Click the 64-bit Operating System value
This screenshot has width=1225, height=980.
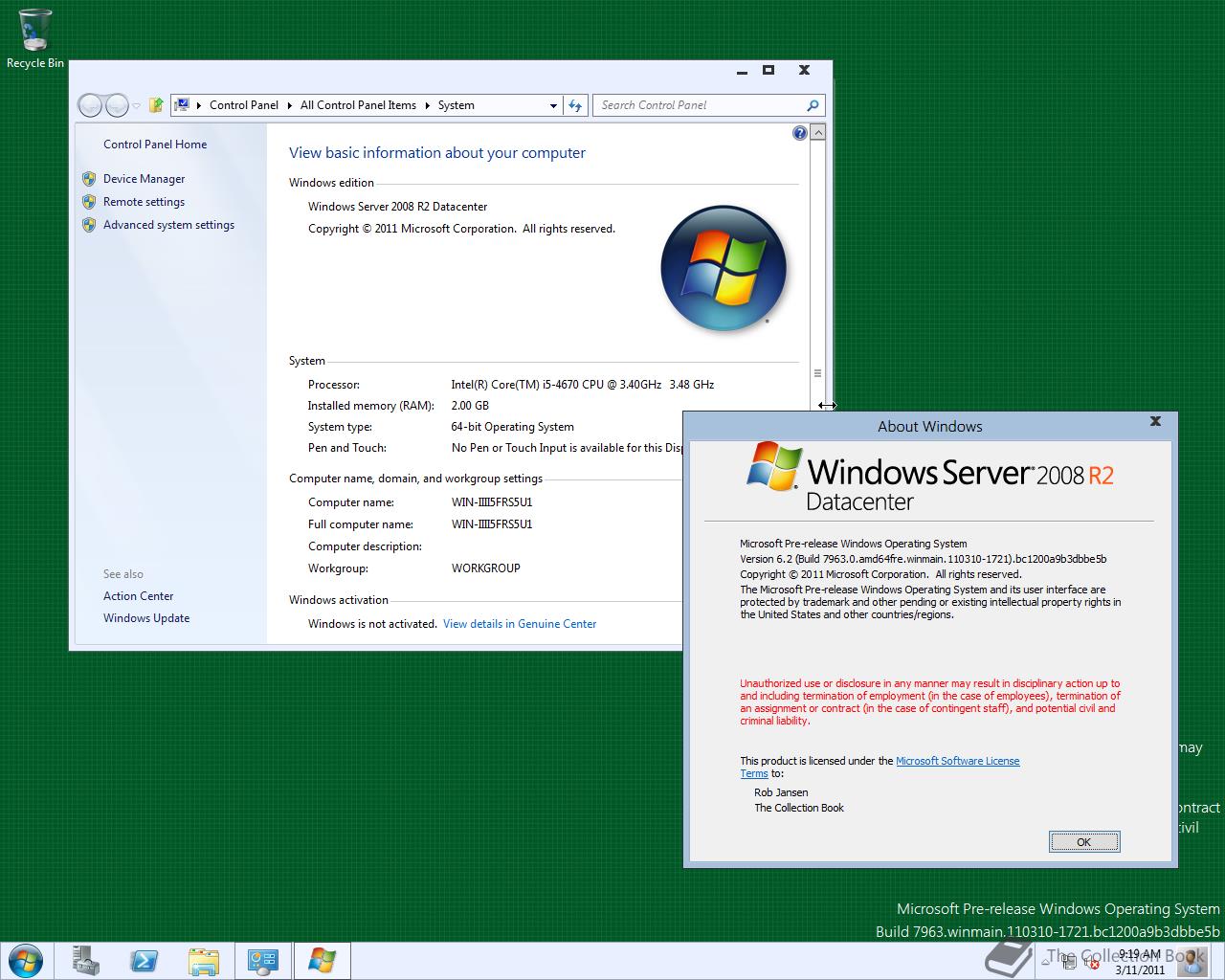tap(512, 427)
